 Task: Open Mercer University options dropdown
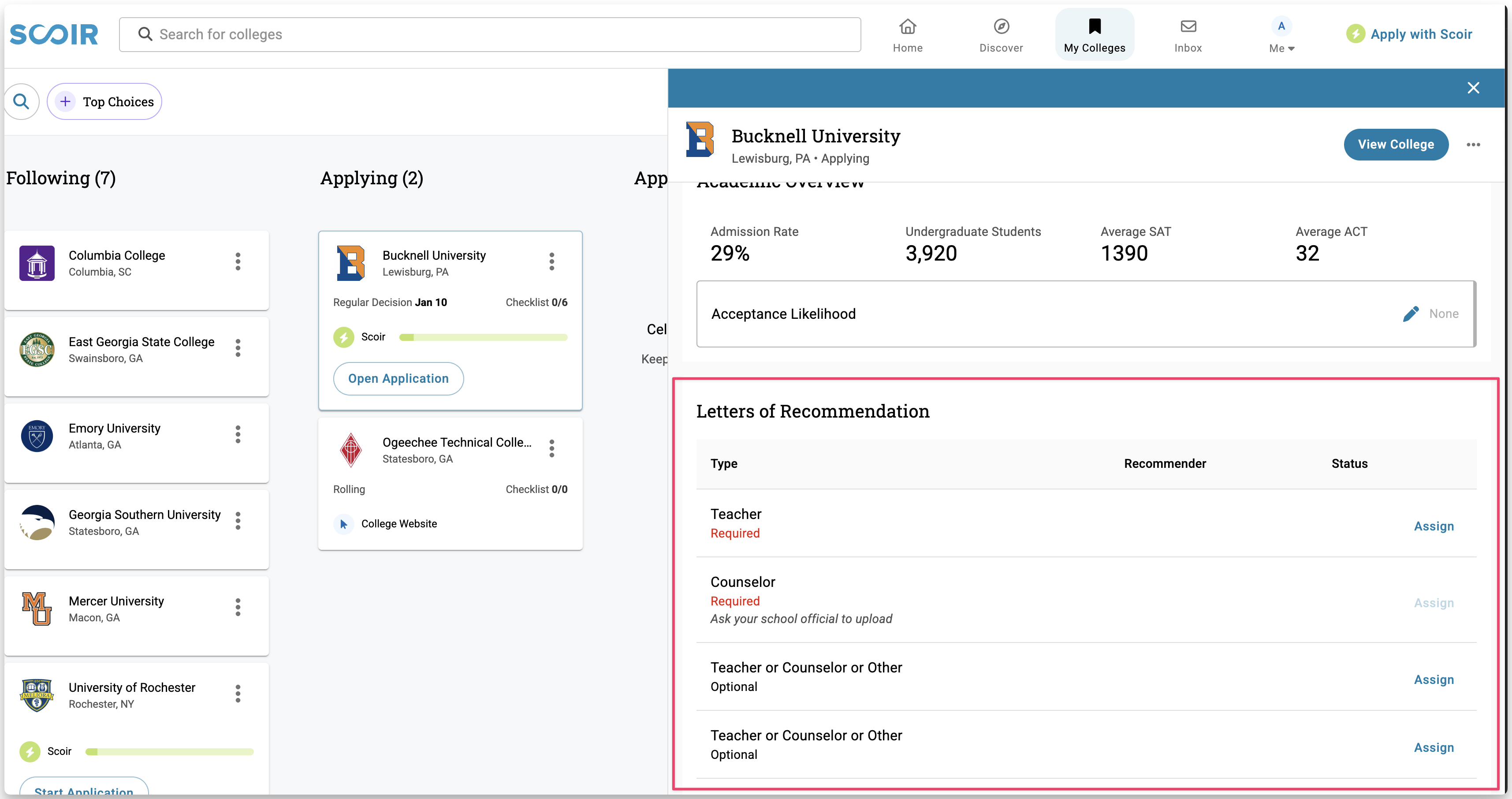click(x=238, y=607)
